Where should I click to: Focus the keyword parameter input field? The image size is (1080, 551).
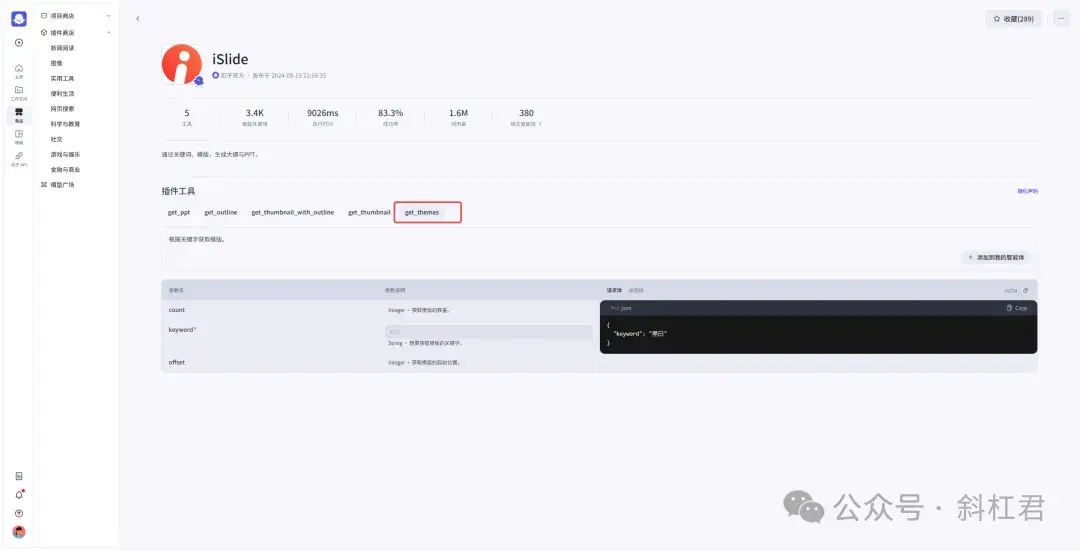(489, 331)
